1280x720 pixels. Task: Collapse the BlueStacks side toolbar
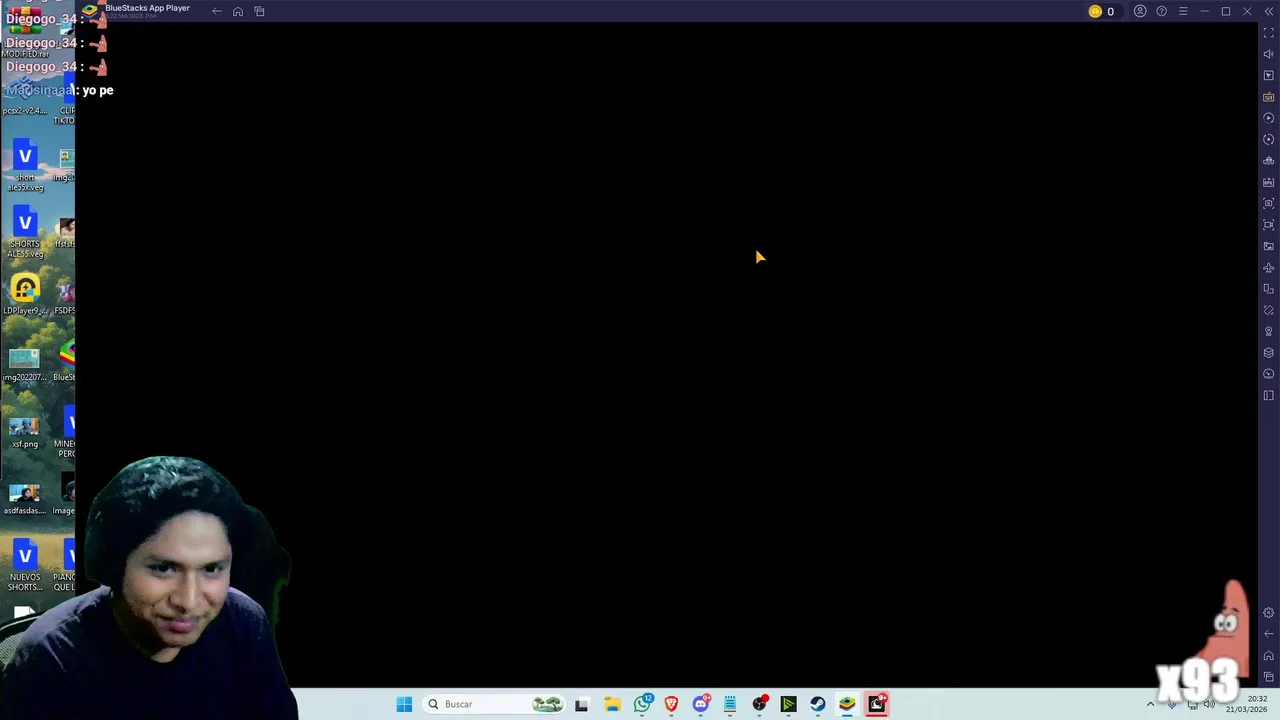click(1269, 11)
